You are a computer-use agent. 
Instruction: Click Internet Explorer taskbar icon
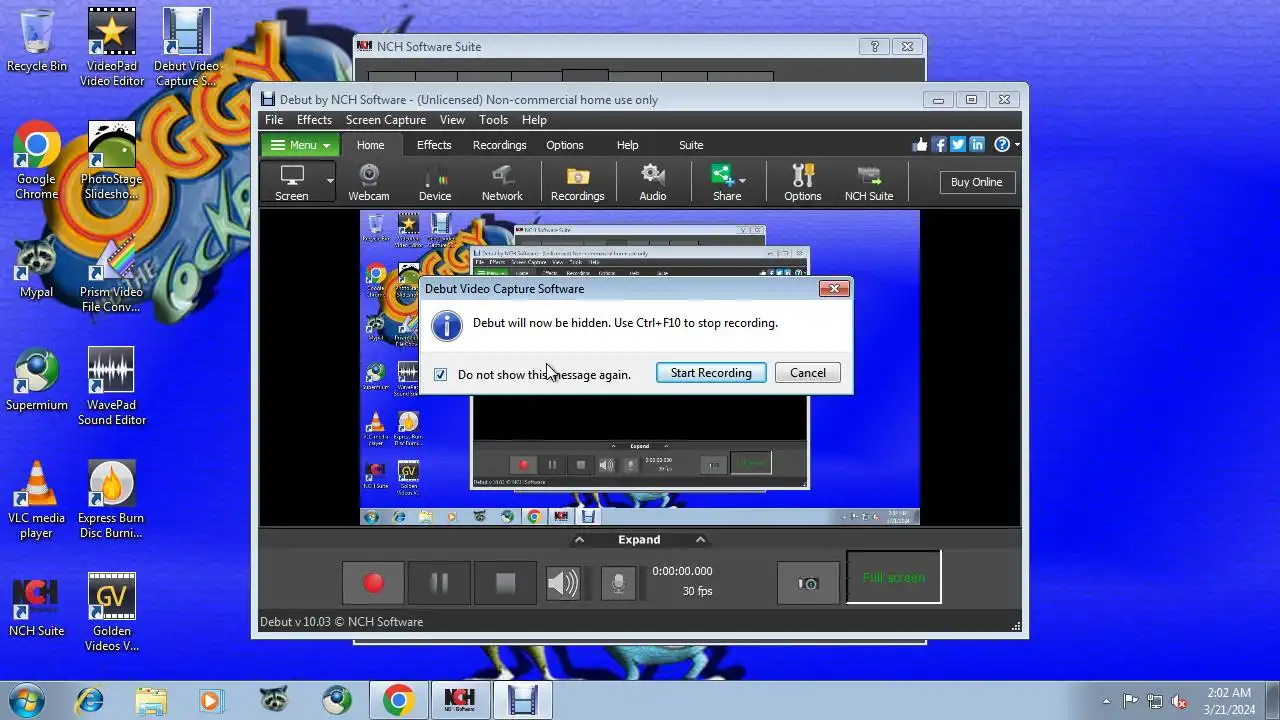(x=89, y=700)
